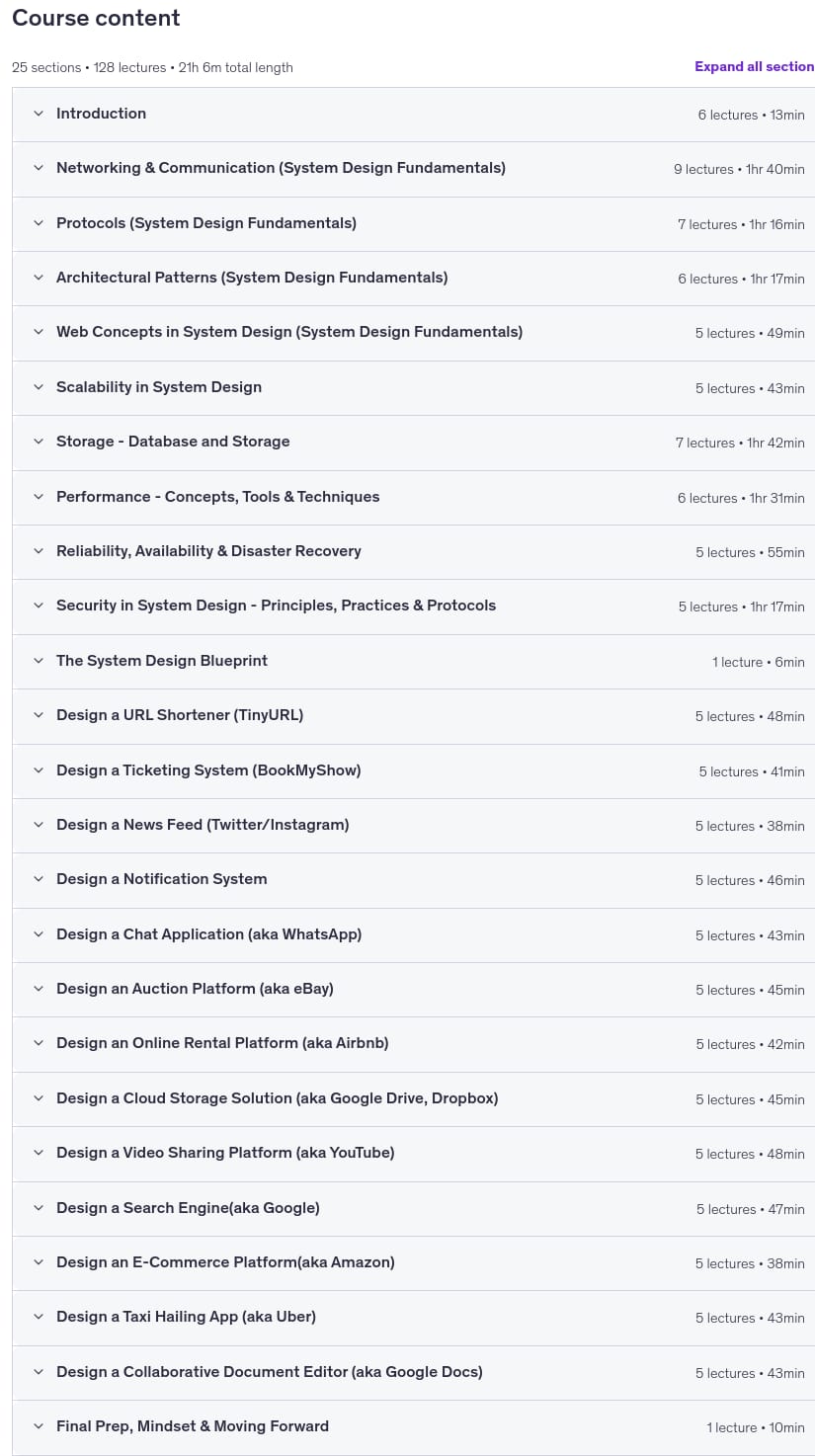Click the chevron beside Design a News Feed
This screenshot has height=1456, width=815.
click(39, 825)
